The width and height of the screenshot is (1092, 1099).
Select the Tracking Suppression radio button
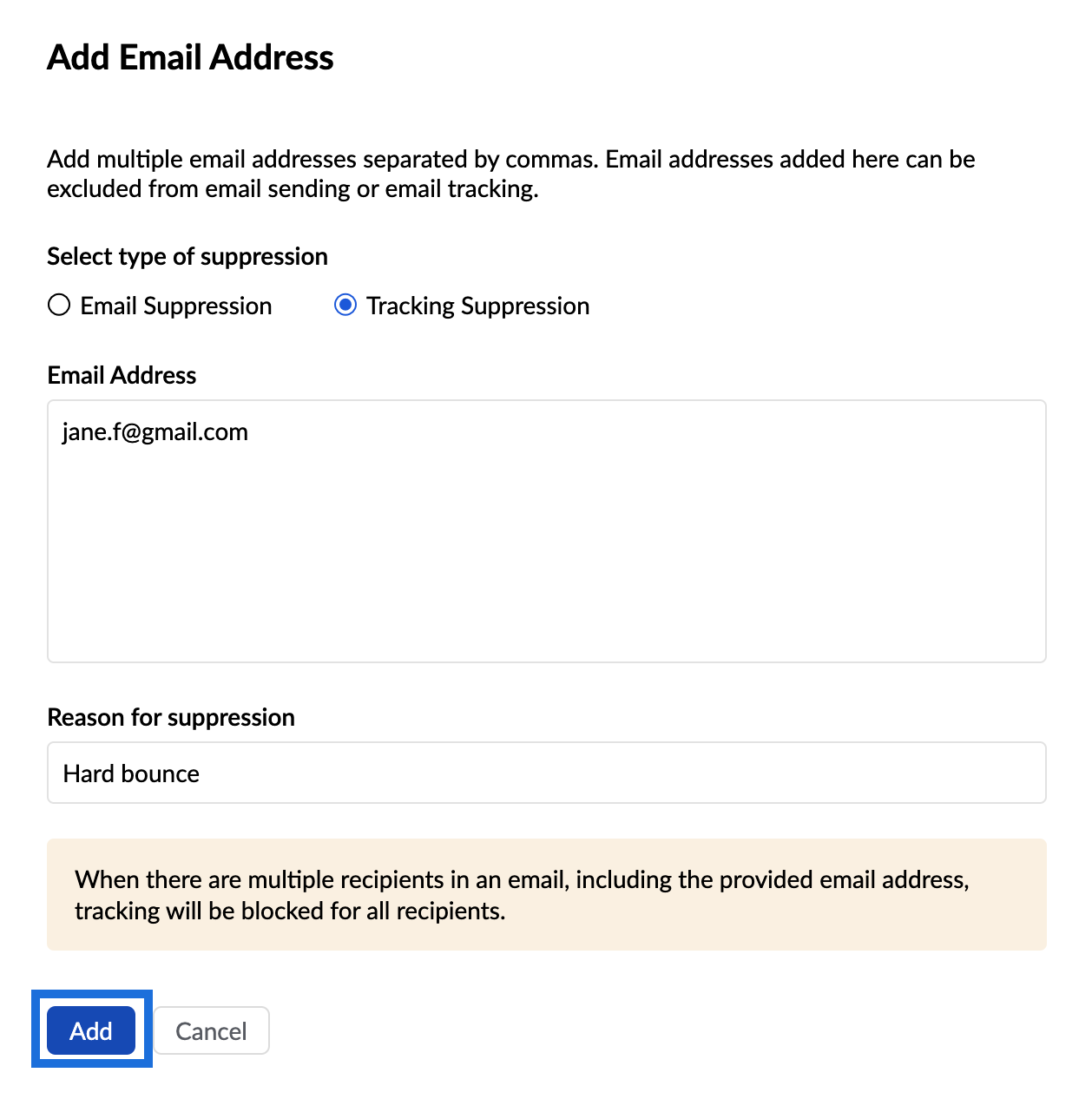click(345, 306)
